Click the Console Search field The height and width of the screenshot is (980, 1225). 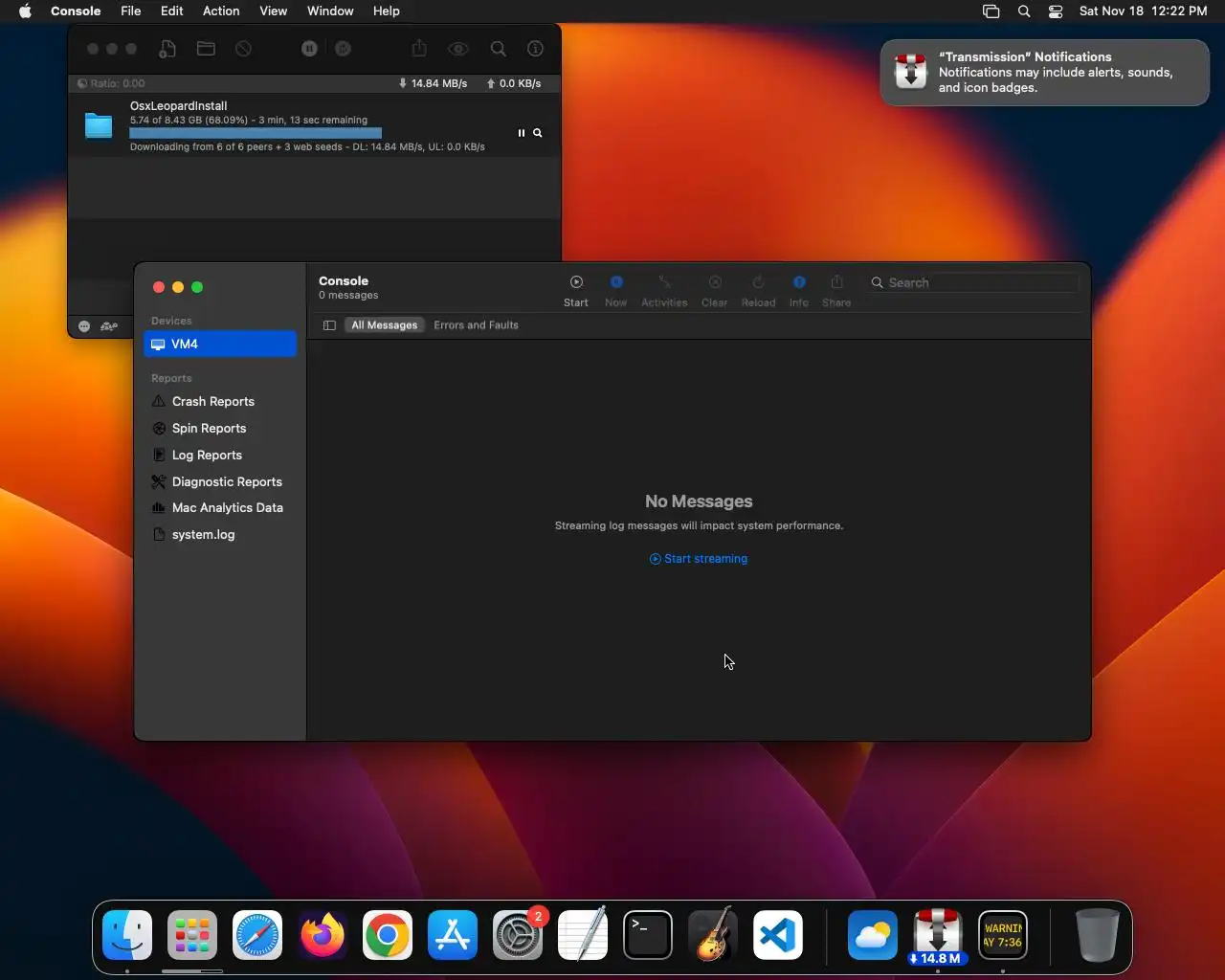(x=972, y=282)
